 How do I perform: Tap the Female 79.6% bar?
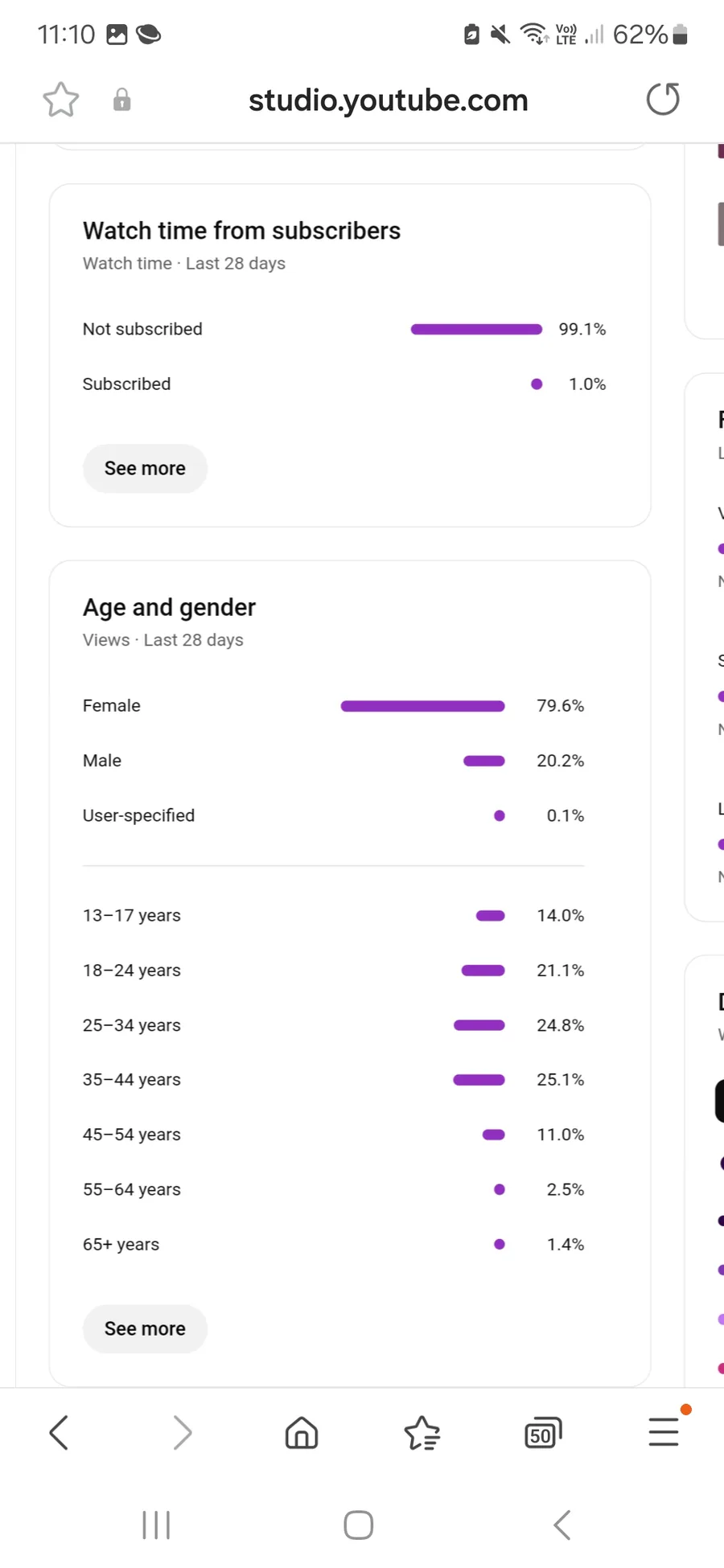coord(422,706)
